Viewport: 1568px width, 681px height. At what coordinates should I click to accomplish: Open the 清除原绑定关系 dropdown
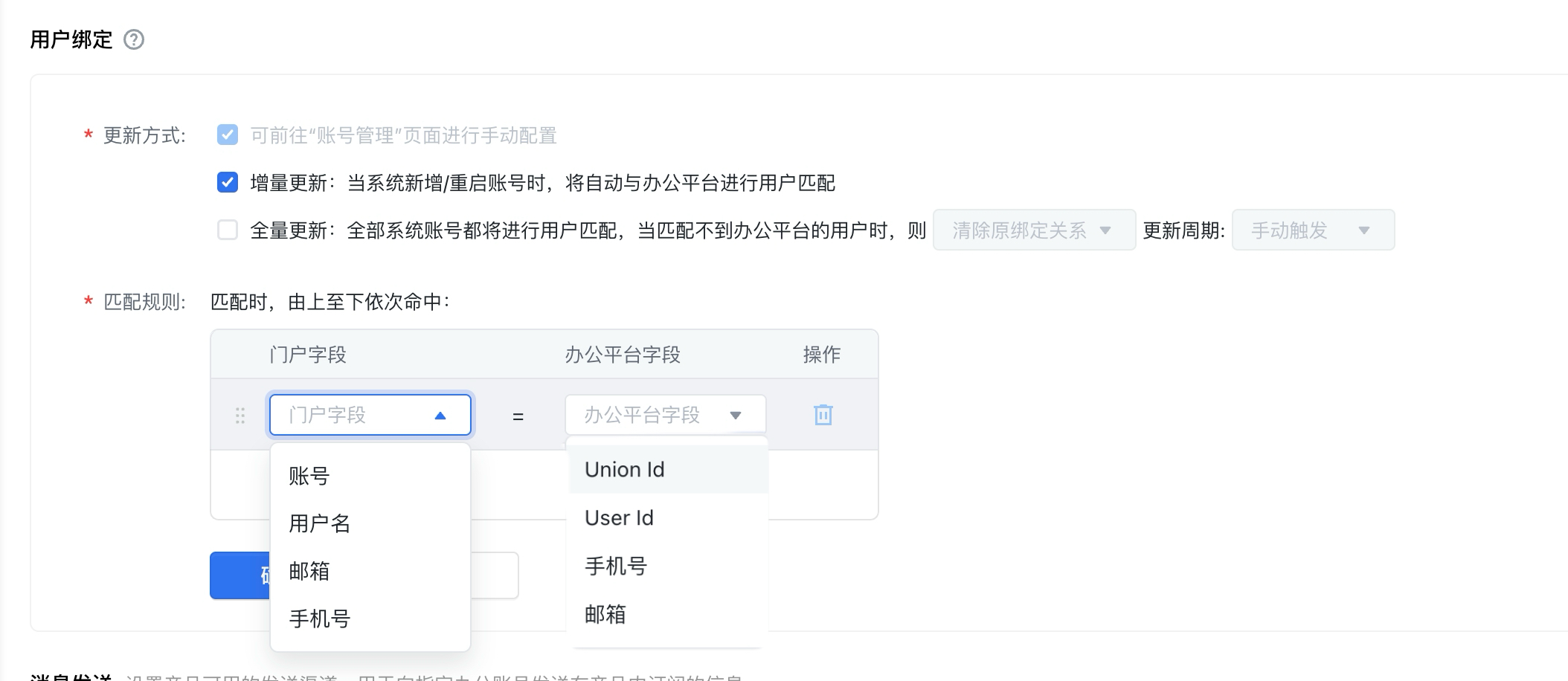pyautogui.click(x=1035, y=230)
